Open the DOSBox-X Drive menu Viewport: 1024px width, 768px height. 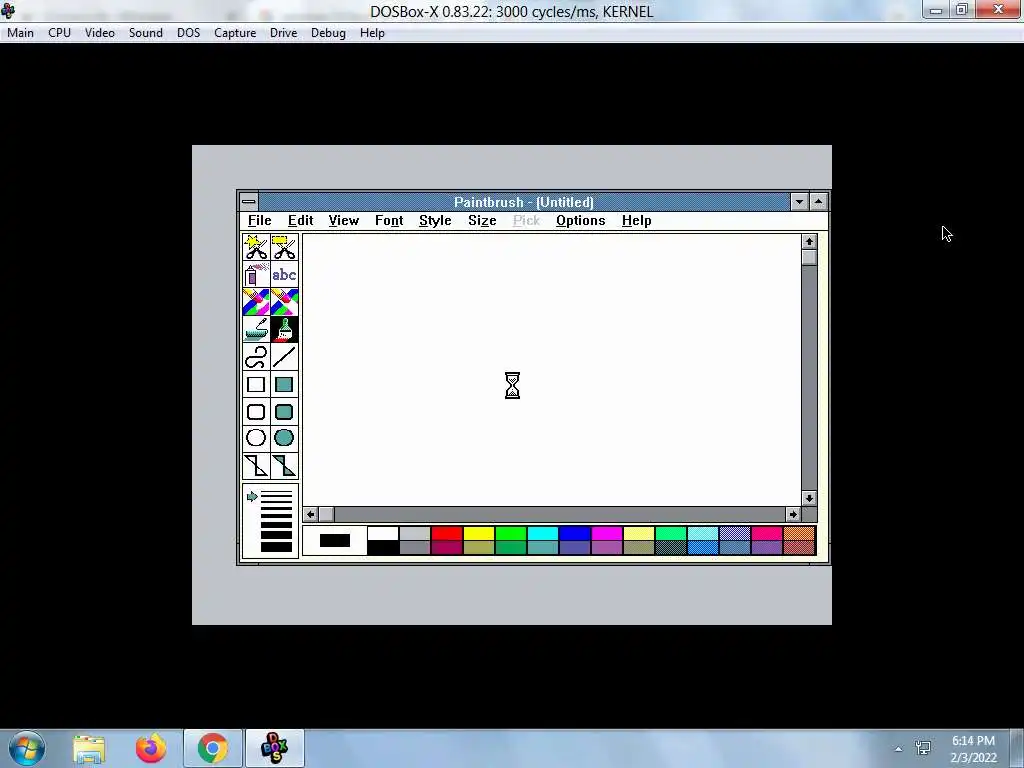283,33
